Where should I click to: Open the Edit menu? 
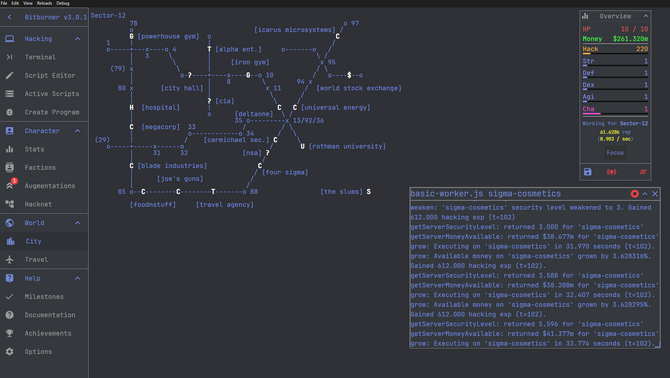(x=15, y=3)
